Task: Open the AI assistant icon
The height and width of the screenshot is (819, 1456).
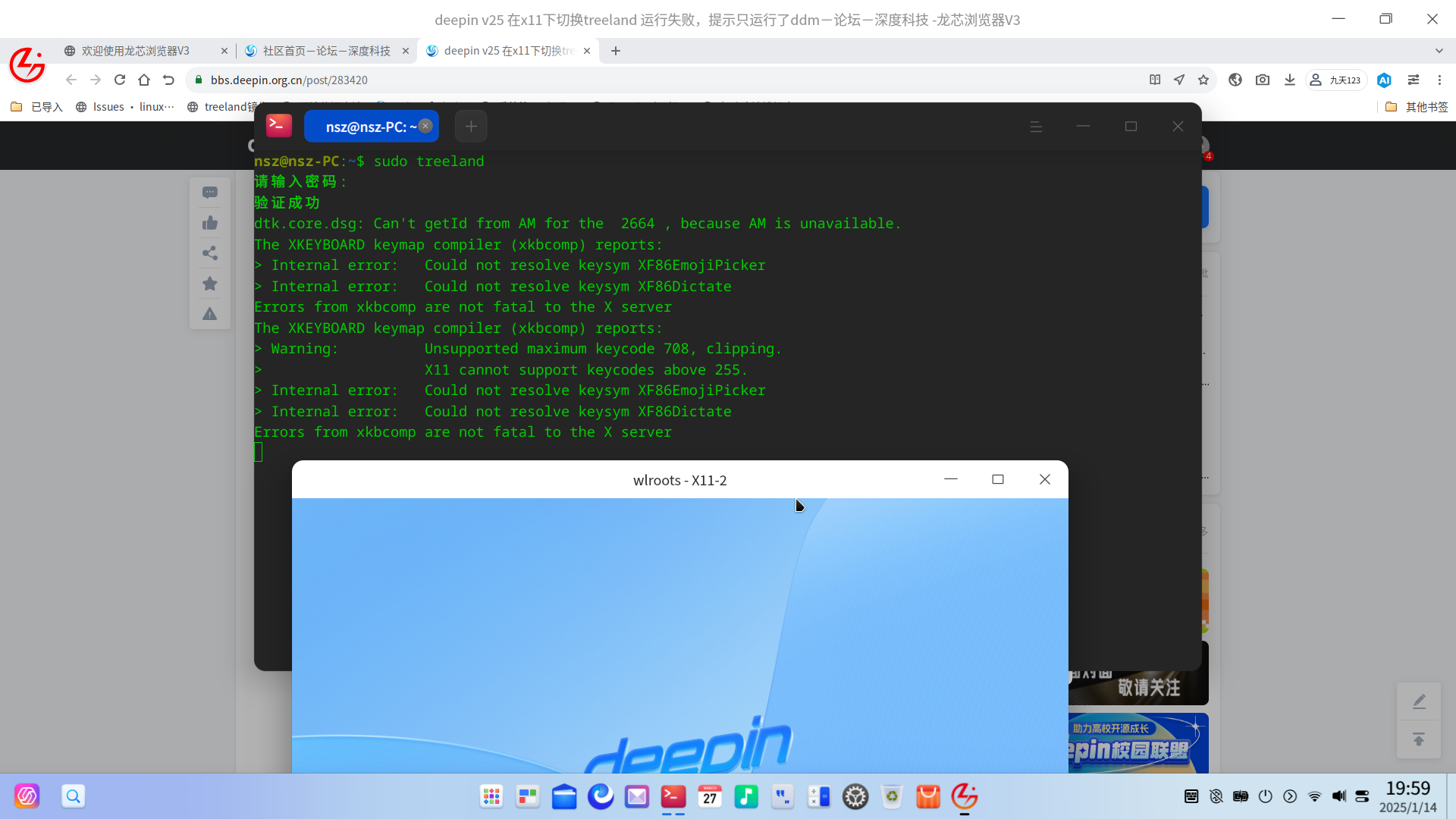Action: tap(1384, 80)
